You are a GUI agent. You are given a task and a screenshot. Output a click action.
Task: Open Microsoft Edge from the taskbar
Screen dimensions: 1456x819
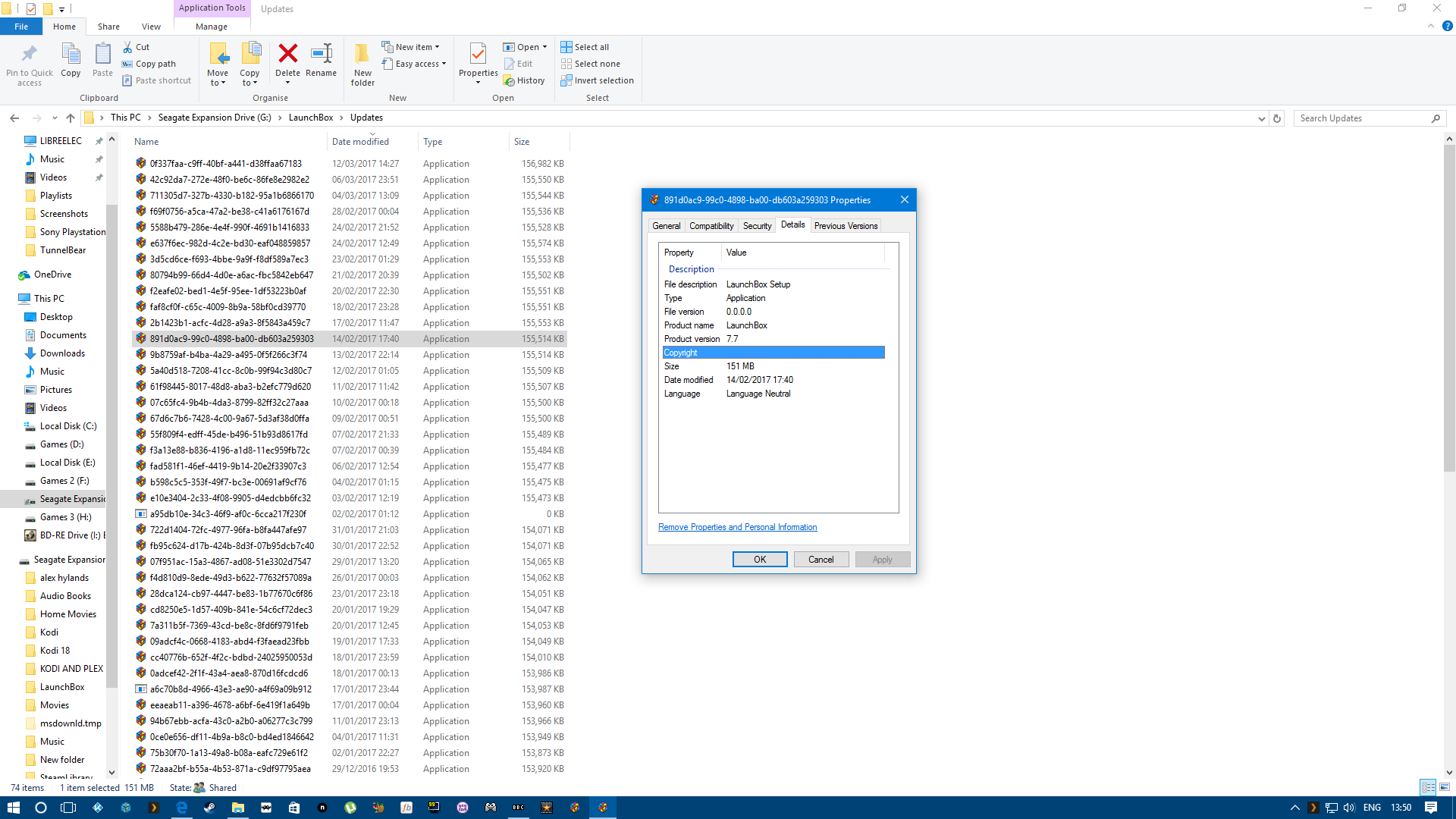pyautogui.click(x=182, y=808)
